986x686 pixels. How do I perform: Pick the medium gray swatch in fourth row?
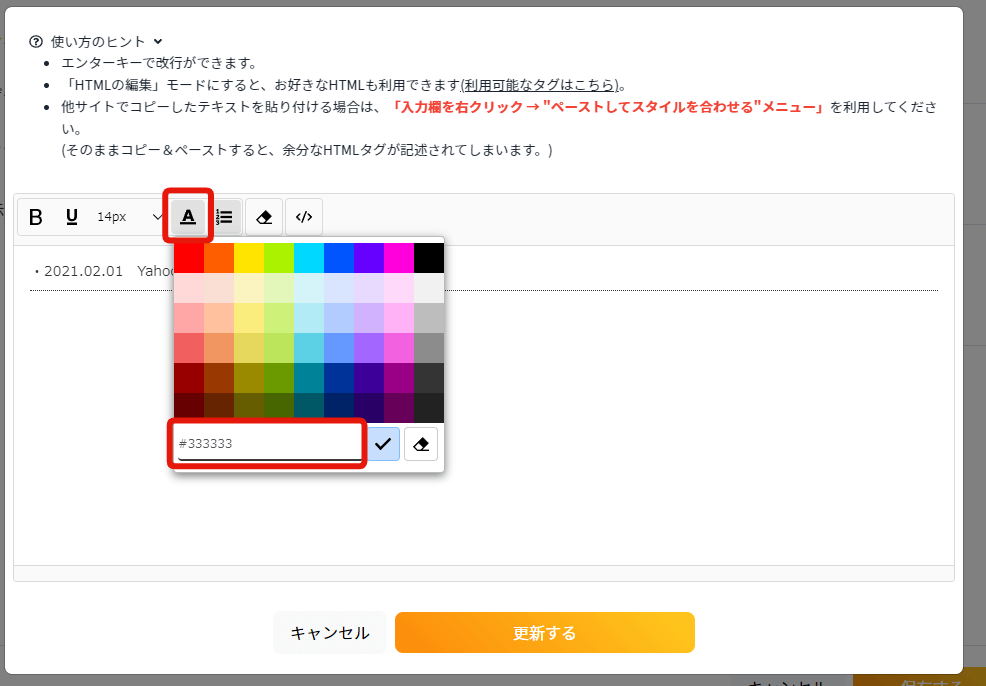(429, 348)
